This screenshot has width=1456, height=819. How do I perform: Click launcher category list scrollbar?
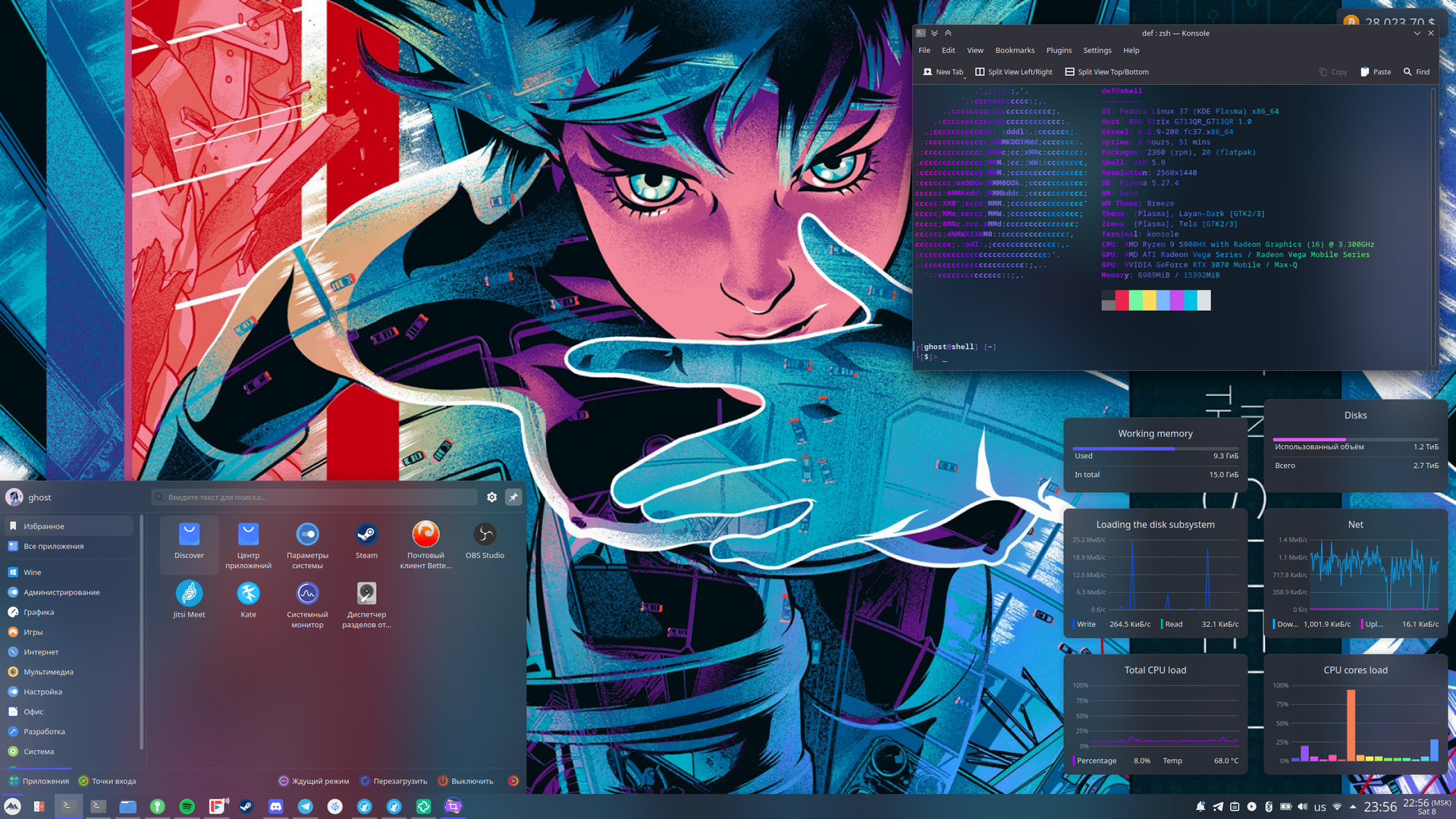(x=141, y=632)
